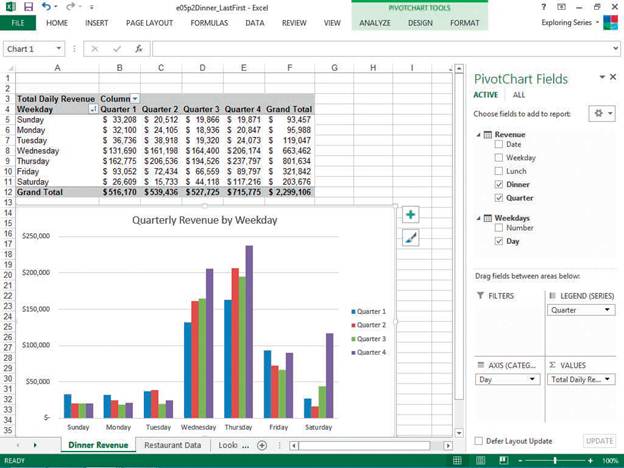Open the Column Labels filter dropdown
Viewport: 624px width, 468px height.
coord(135,99)
